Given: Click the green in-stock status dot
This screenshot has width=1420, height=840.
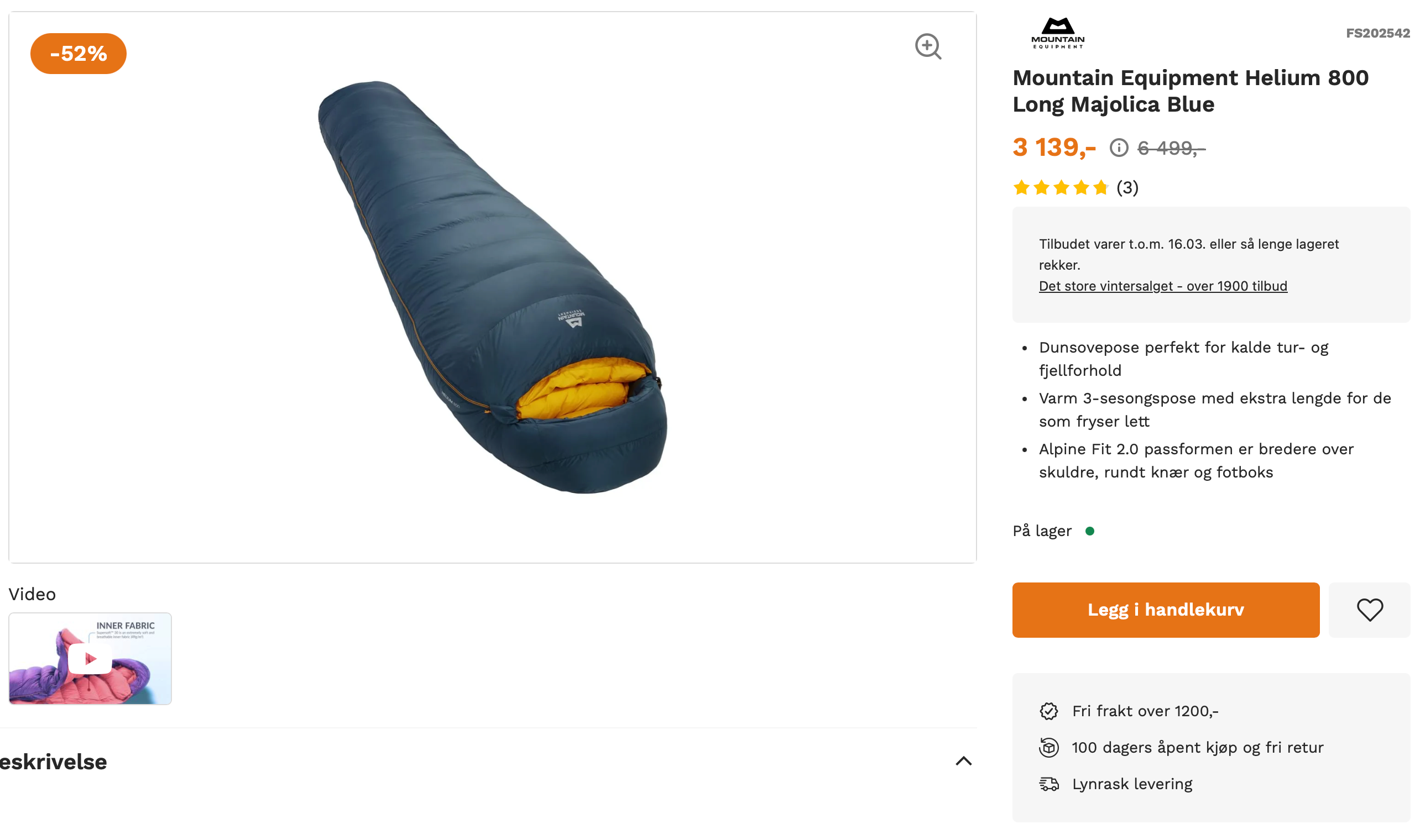Looking at the screenshot, I should tap(1089, 531).
